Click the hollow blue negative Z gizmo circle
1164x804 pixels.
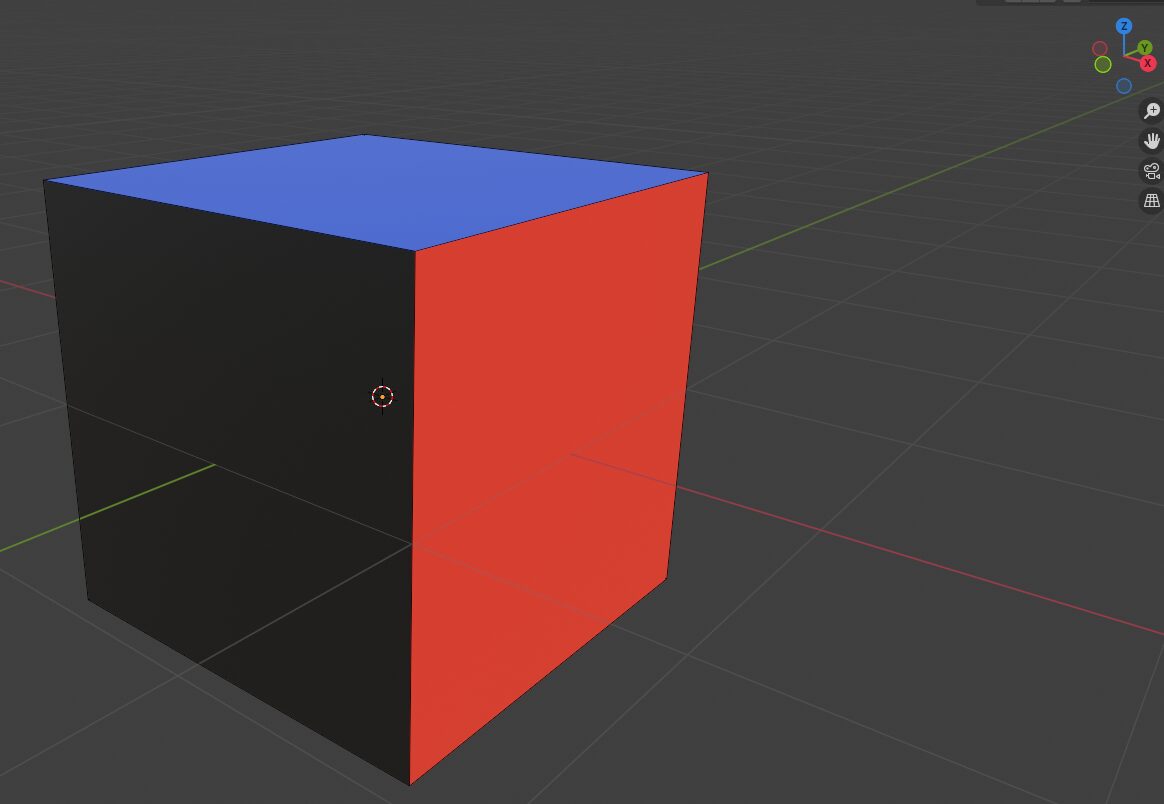(x=1124, y=86)
